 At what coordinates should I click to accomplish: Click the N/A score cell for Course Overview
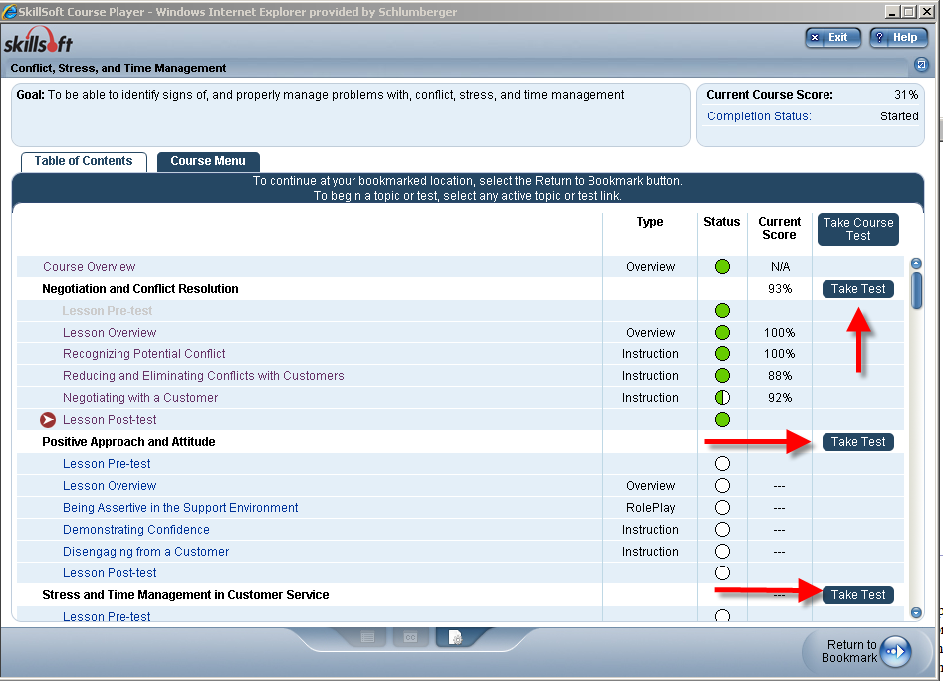click(x=781, y=267)
